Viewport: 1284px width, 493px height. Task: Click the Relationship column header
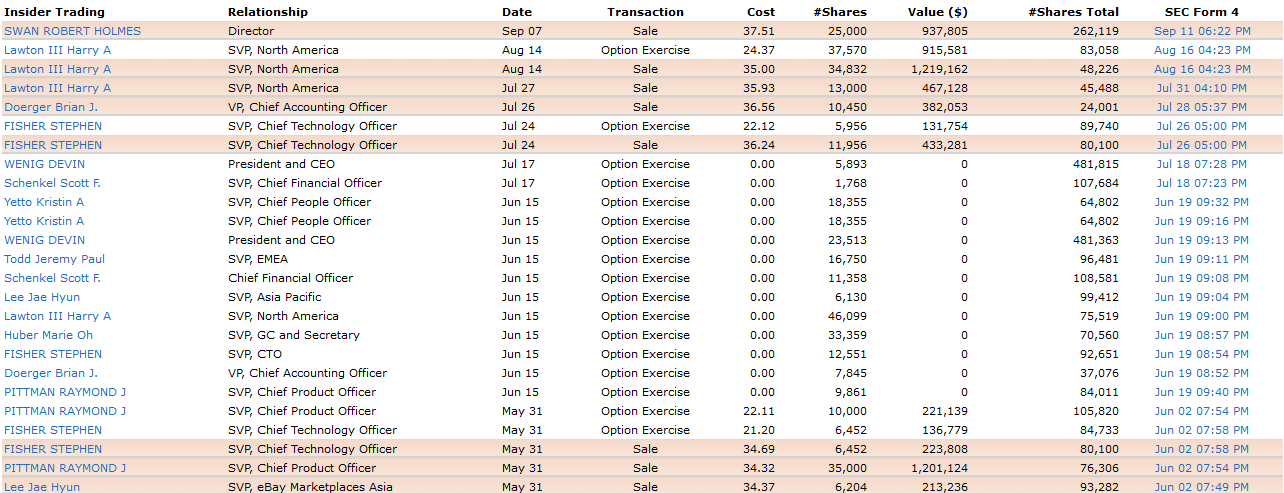[268, 12]
